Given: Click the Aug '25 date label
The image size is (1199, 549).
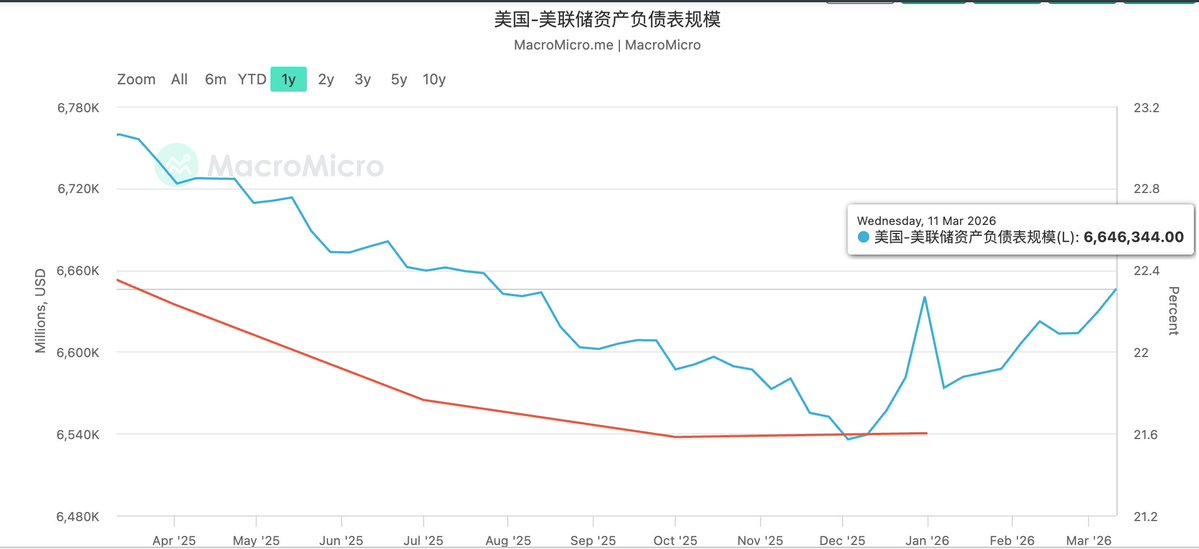Looking at the screenshot, I should 509,540.
